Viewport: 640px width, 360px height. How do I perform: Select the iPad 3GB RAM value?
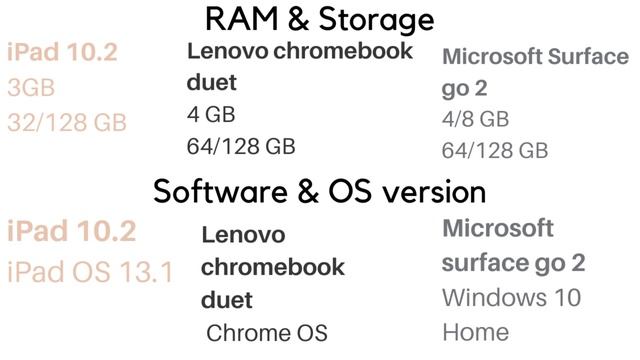point(31,87)
